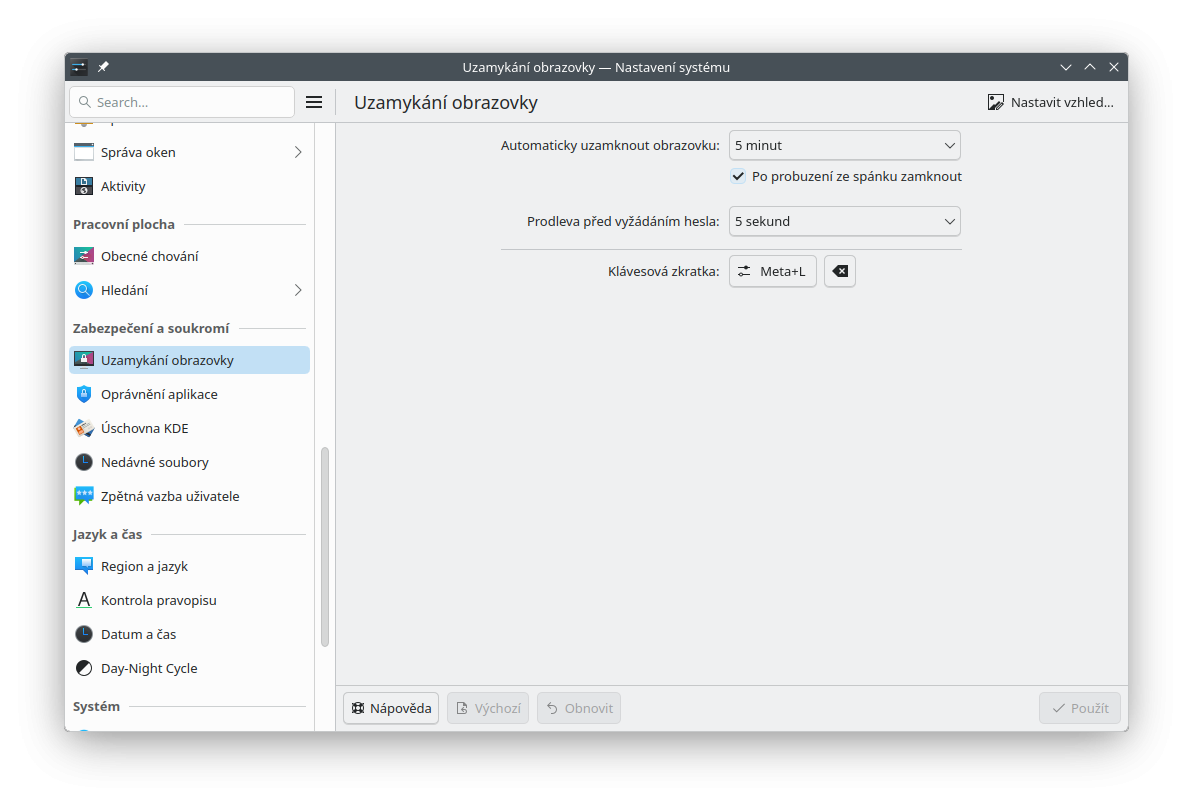
Task: Click the Nápověda help button
Action: coord(391,708)
